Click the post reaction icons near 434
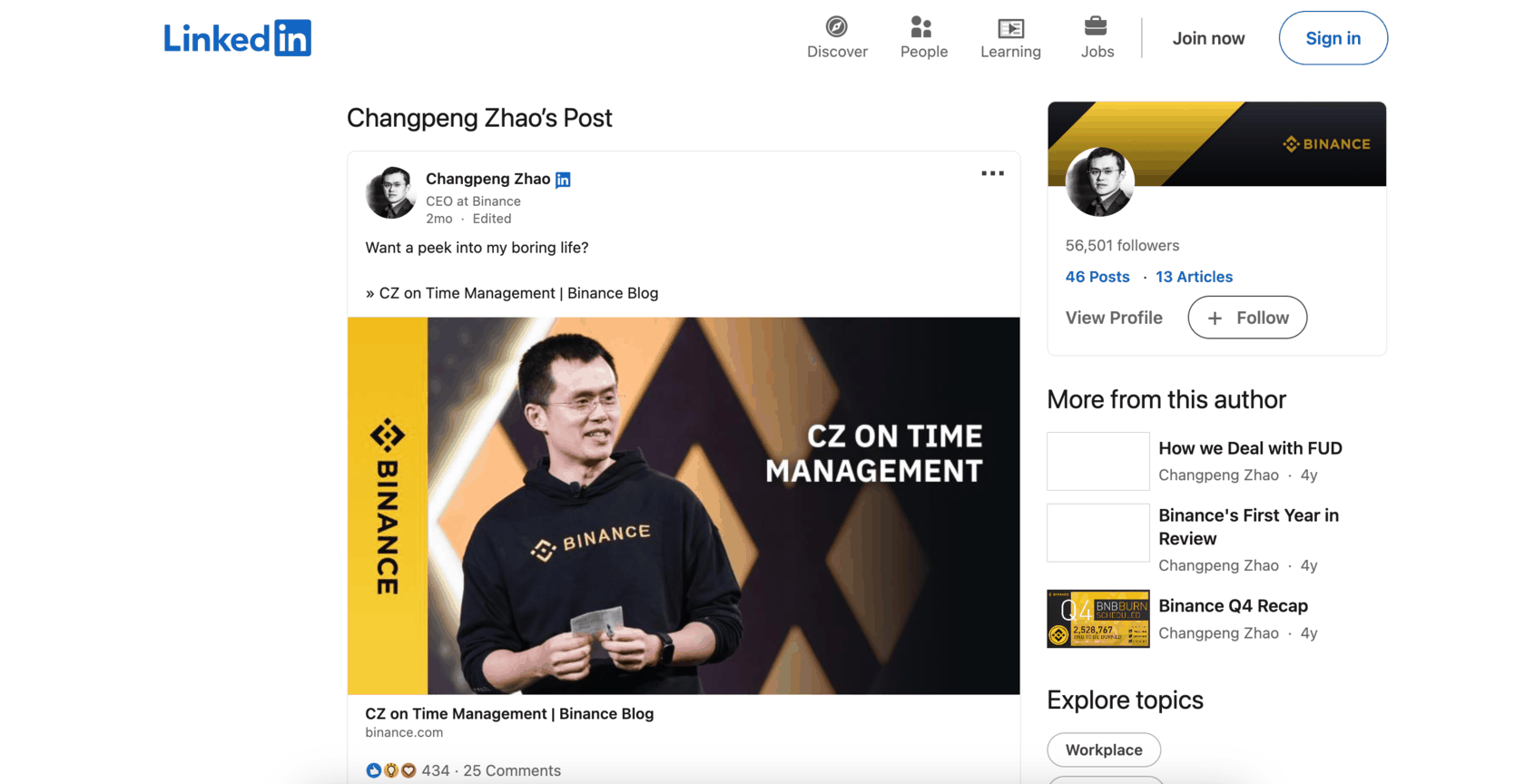Screen dimensions: 1525x784 390,770
